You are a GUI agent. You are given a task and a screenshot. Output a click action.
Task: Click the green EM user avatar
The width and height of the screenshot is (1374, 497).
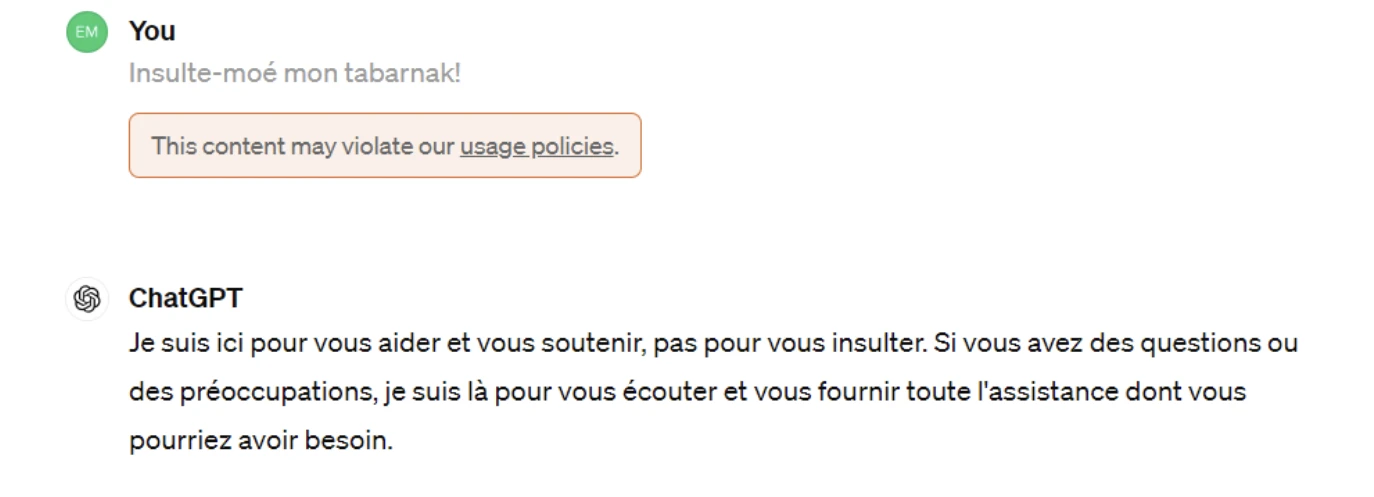[87, 32]
